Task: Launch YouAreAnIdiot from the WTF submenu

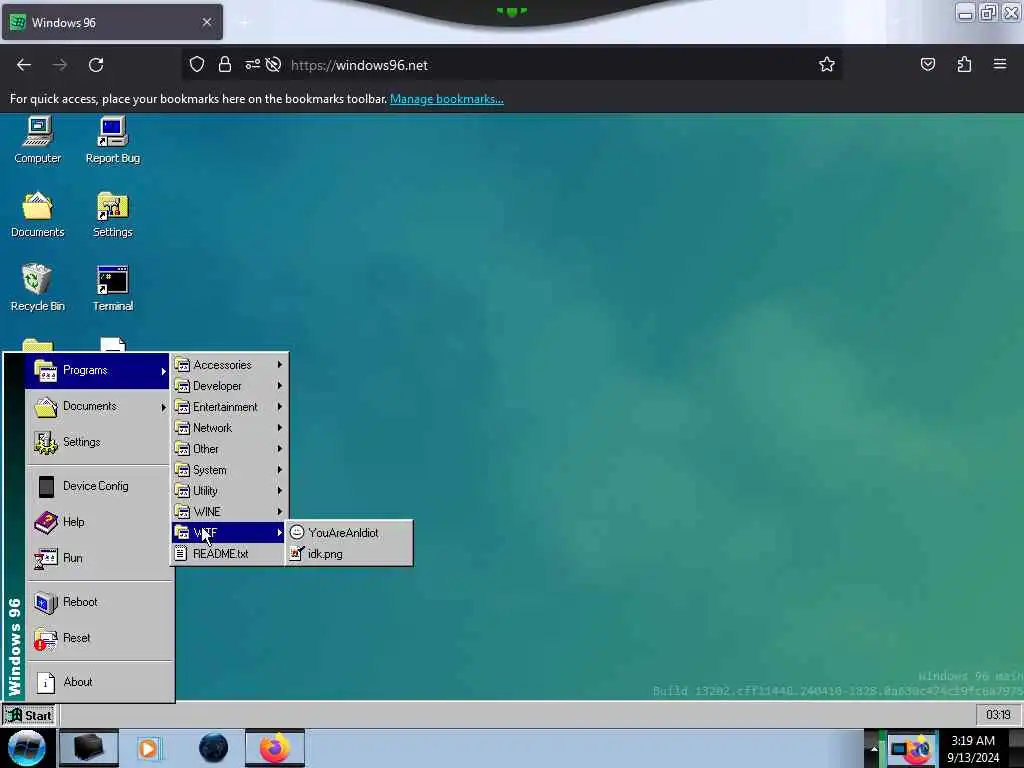Action: [349, 533]
